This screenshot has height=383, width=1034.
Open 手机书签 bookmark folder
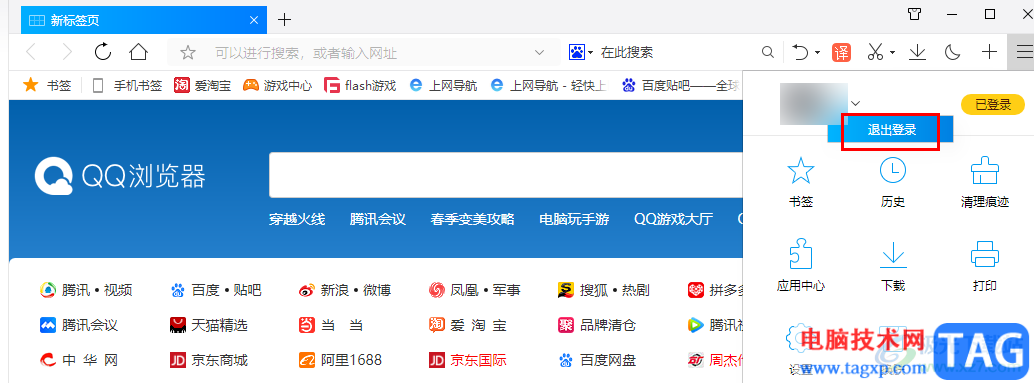click(127, 85)
